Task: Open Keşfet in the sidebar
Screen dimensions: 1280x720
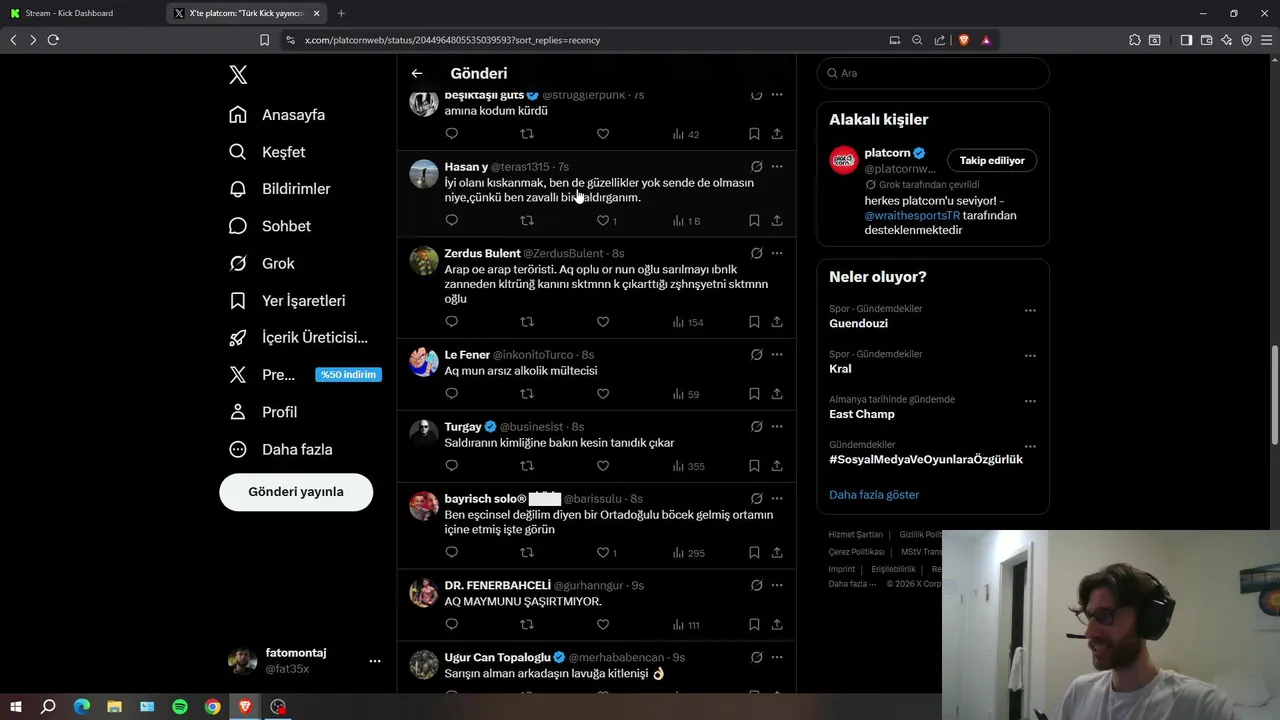Action: (x=267, y=152)
